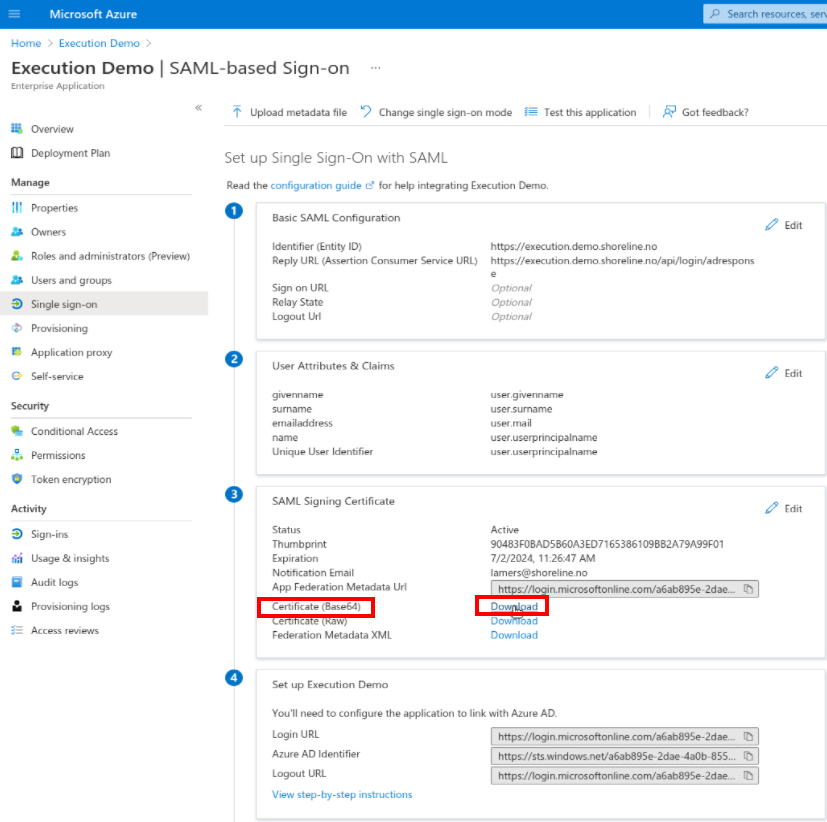
Task: Click the Owners people icon
Action: pyautogui.click(x=17, y=232)
